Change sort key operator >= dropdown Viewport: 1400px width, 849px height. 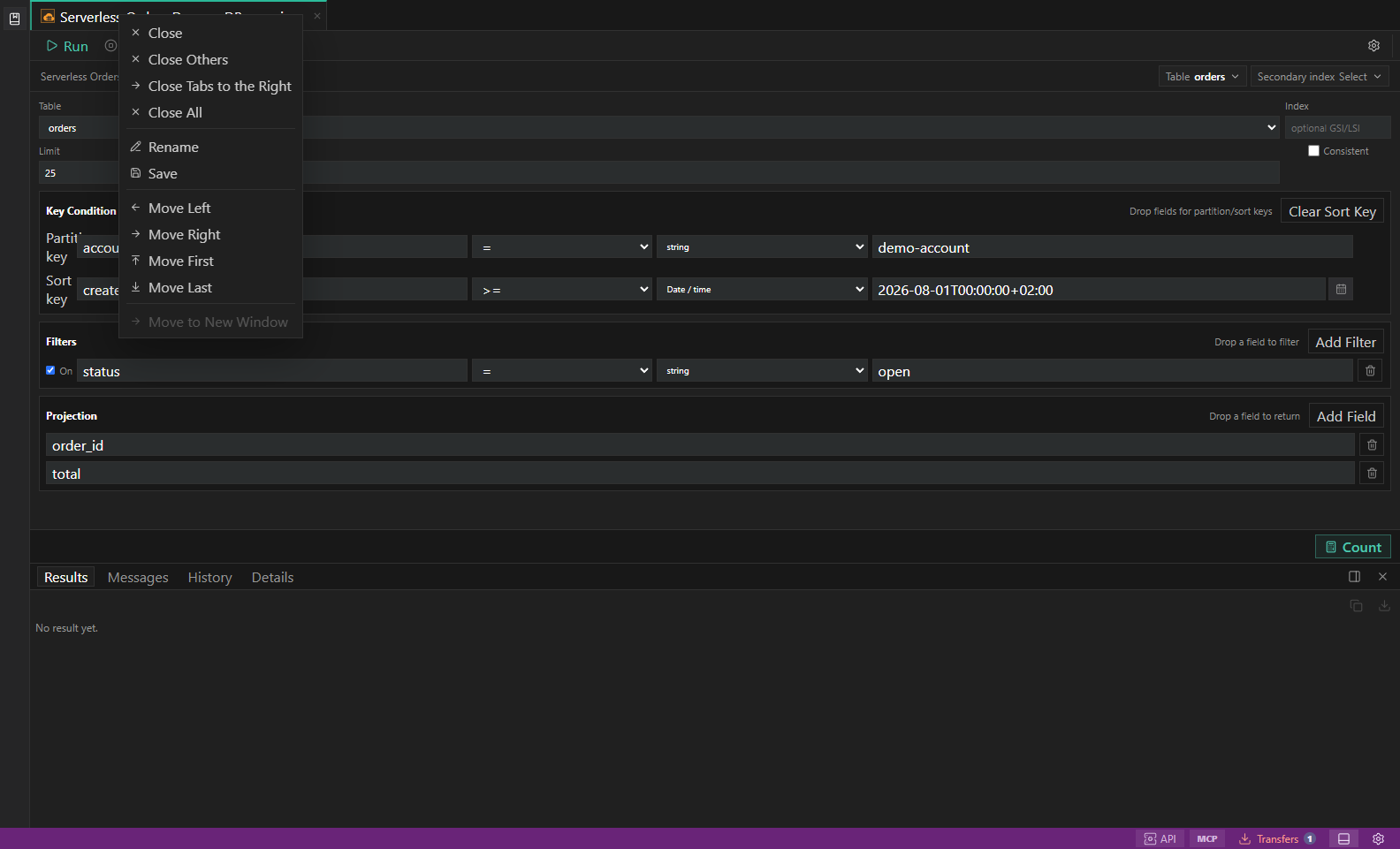562,290
